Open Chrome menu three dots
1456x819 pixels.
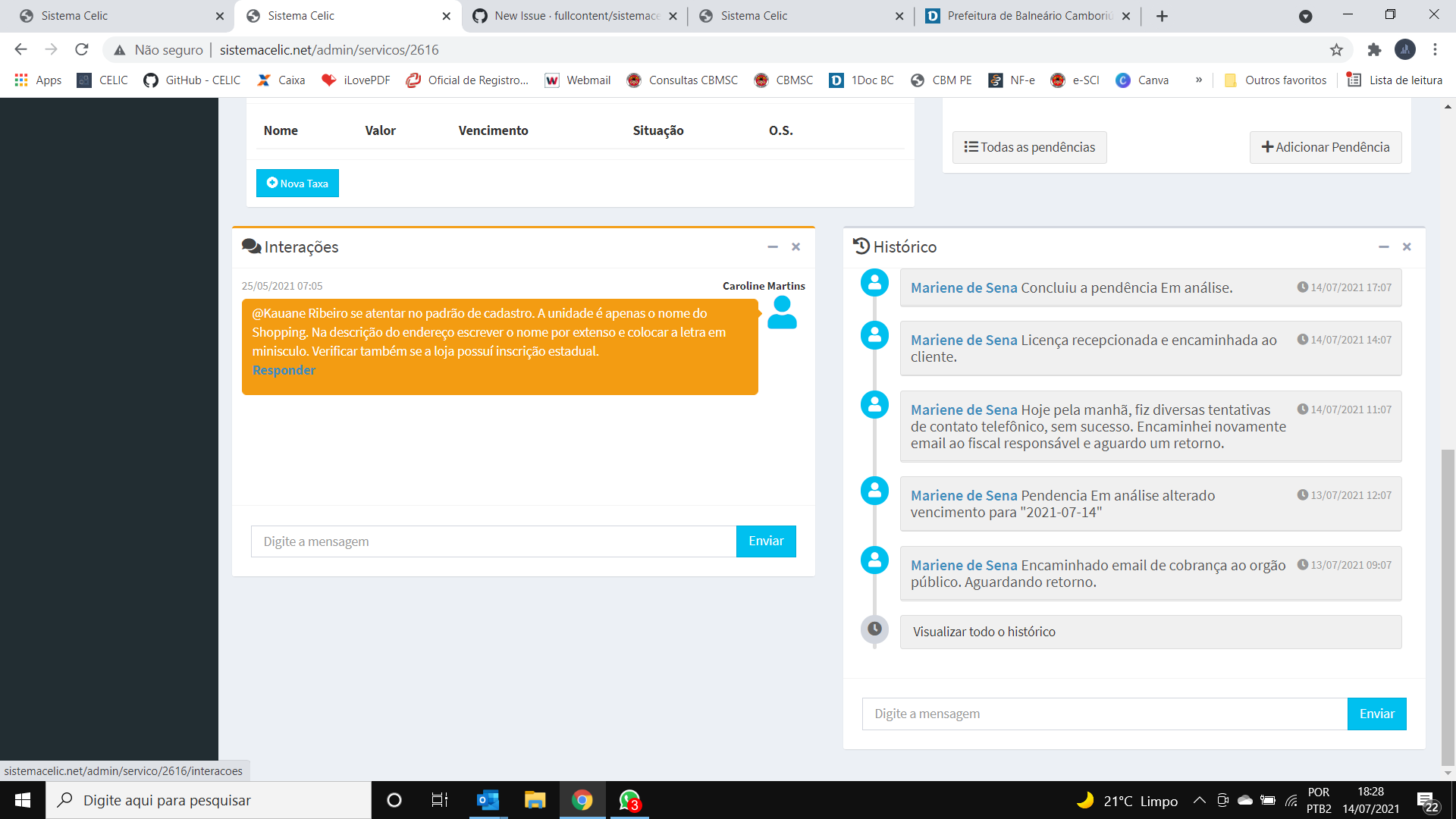tap(1435, 49)
